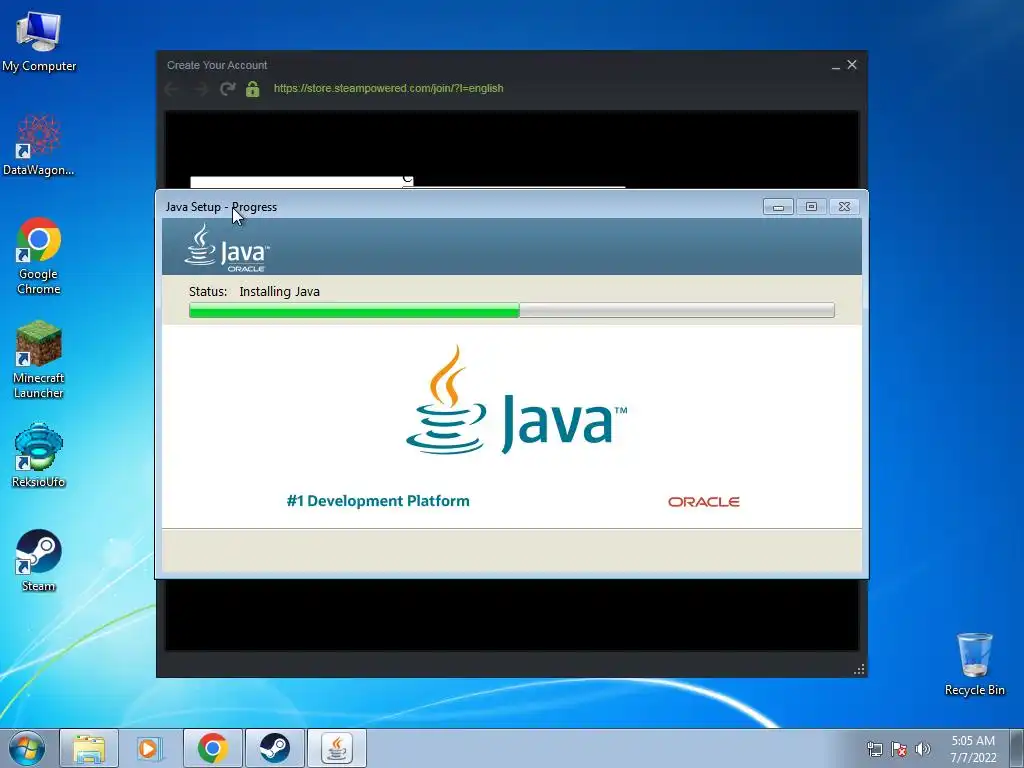Click the red Oracle logo
The image size is (1024, 768).
coord(703,502)
